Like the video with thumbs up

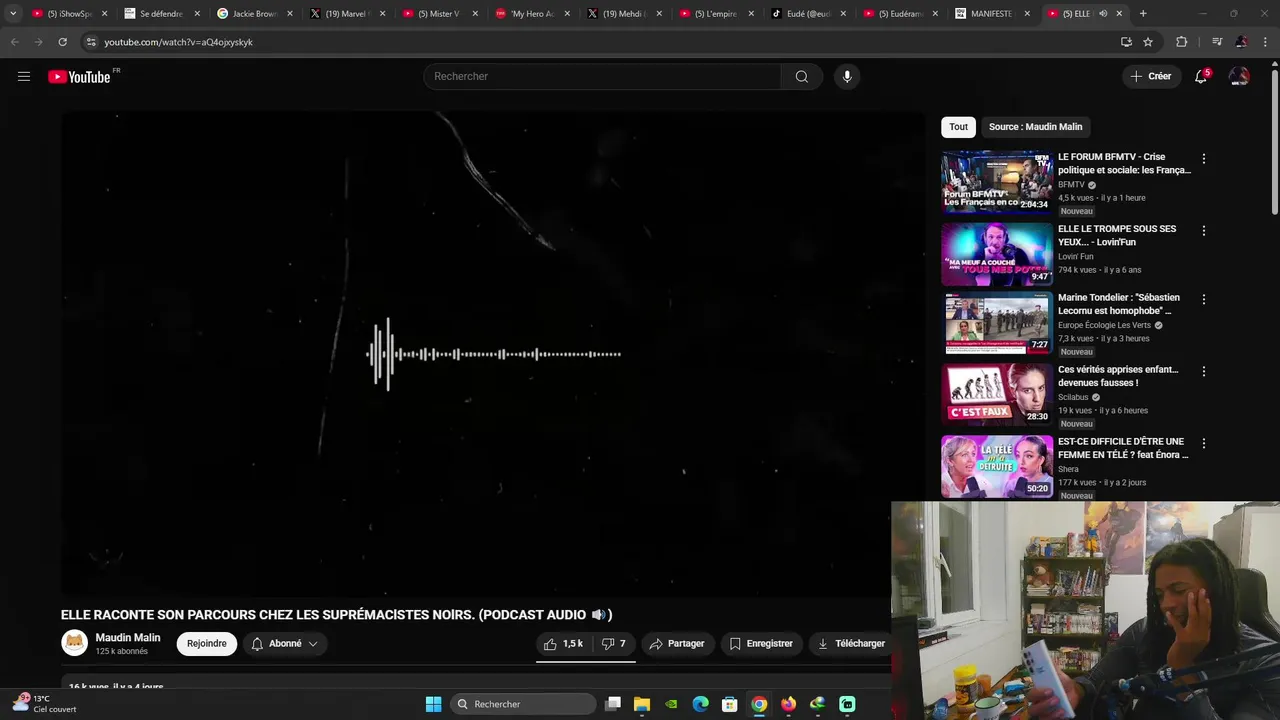click(x=563, y=644)
